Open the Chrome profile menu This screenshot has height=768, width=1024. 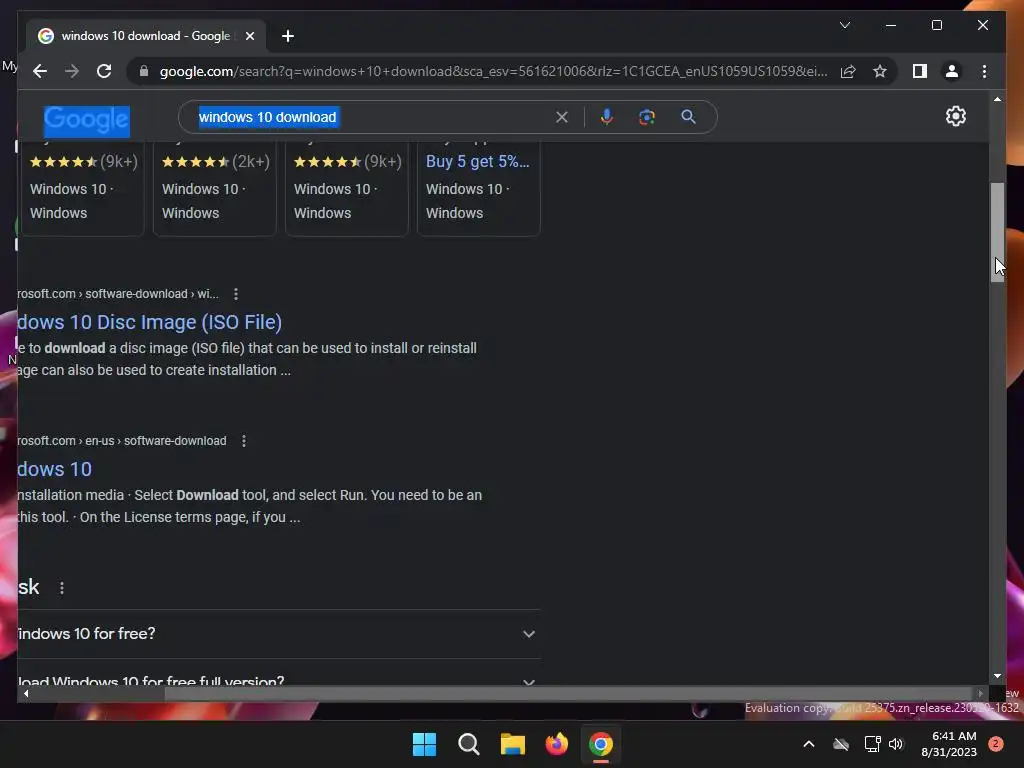point(952,71)
